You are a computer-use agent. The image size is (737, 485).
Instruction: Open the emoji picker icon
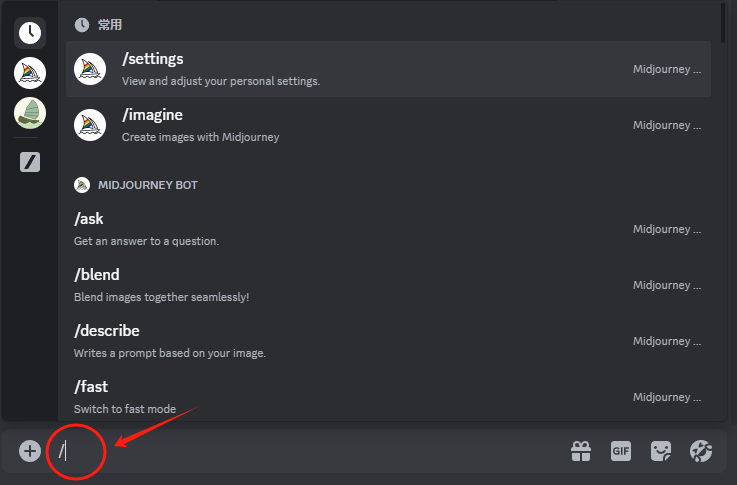(701, 451)
